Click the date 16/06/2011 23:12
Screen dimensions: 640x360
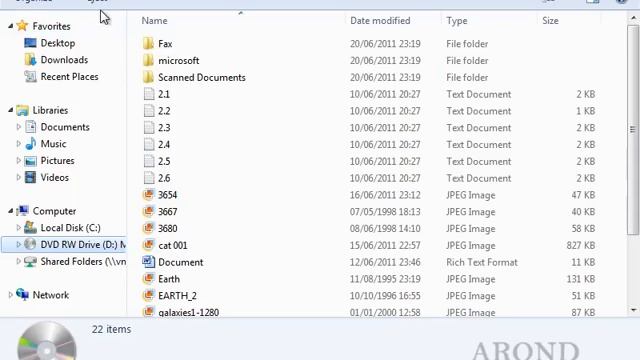385,195
